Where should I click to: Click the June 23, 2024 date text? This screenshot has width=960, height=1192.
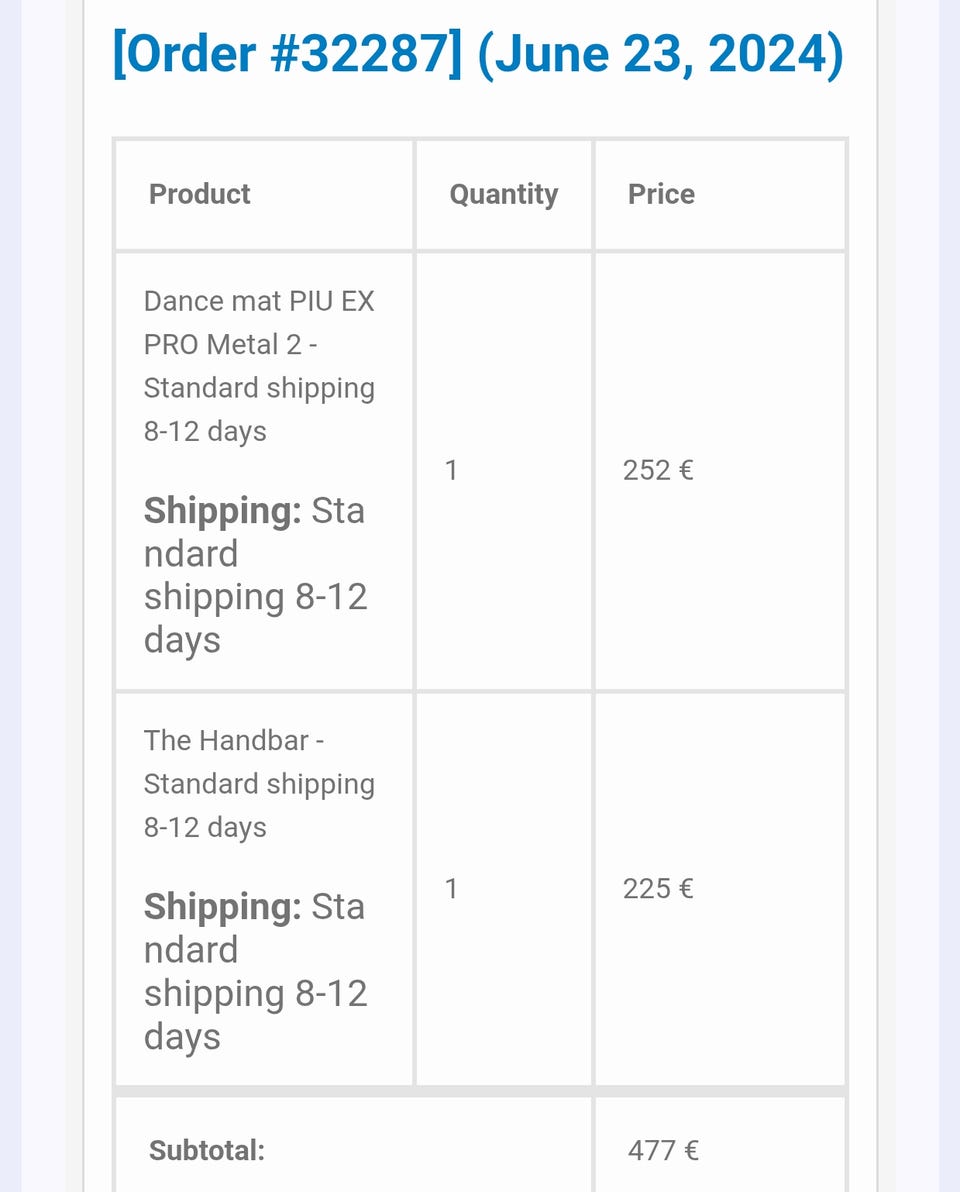[661, 53]
